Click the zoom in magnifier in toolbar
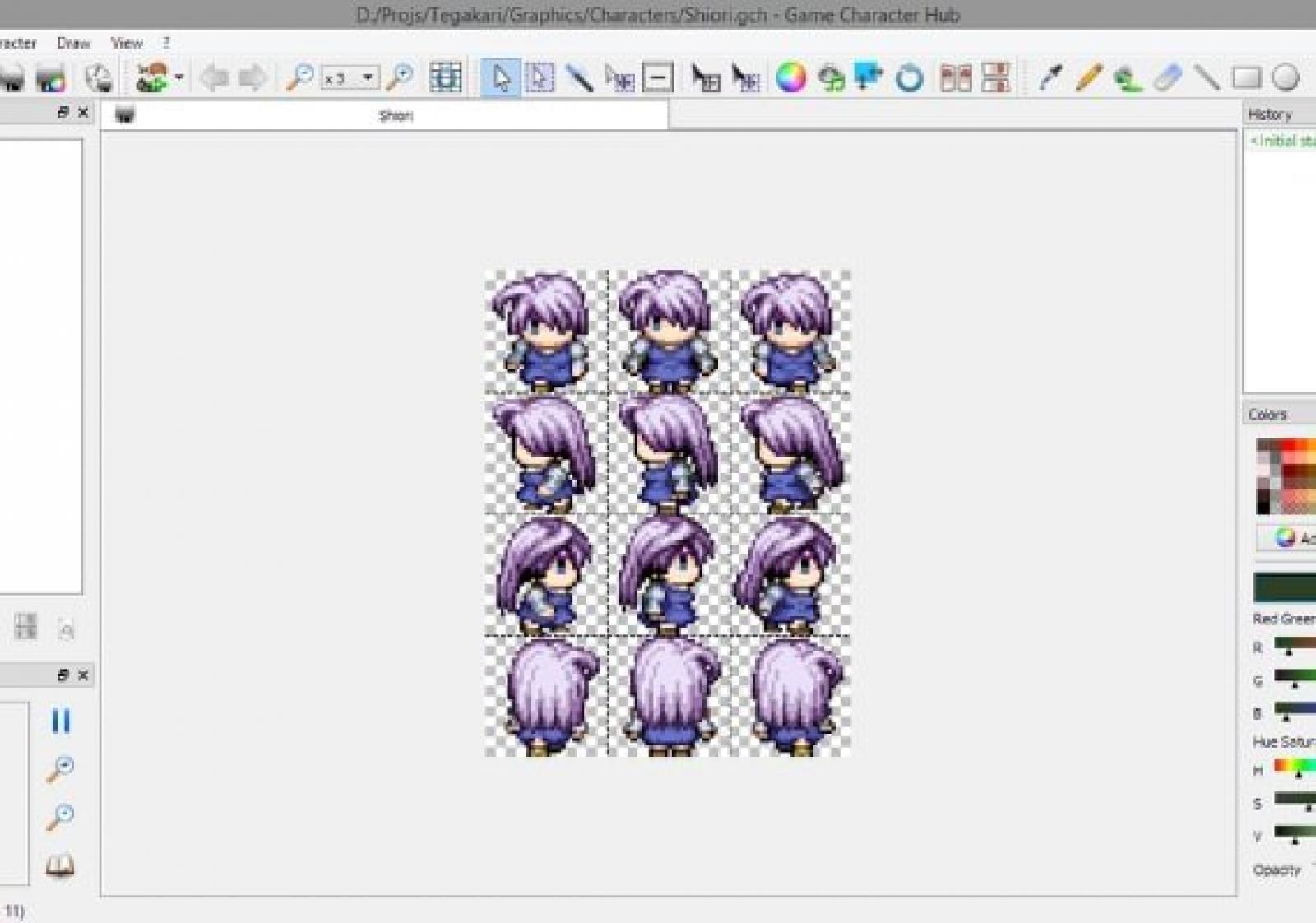 tap(401, 78)
